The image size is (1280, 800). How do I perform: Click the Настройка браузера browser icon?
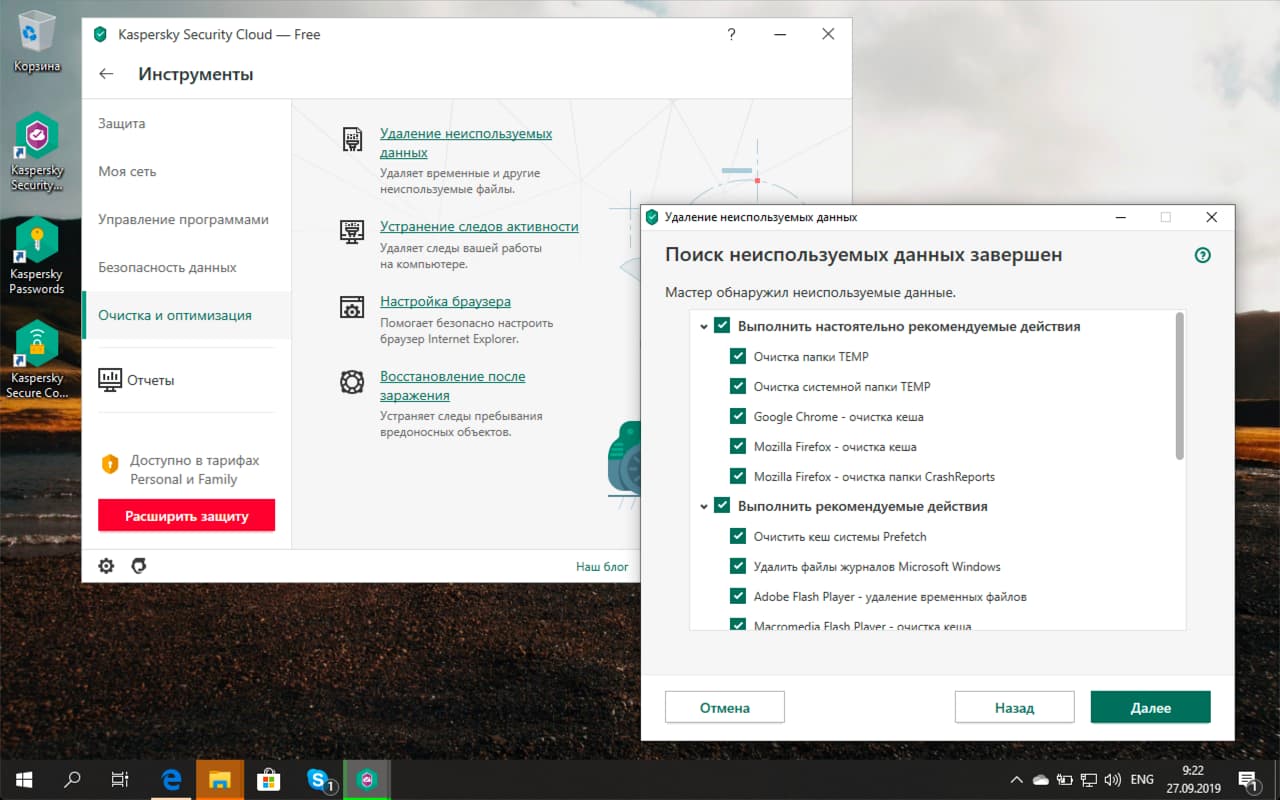click(352, 308)
